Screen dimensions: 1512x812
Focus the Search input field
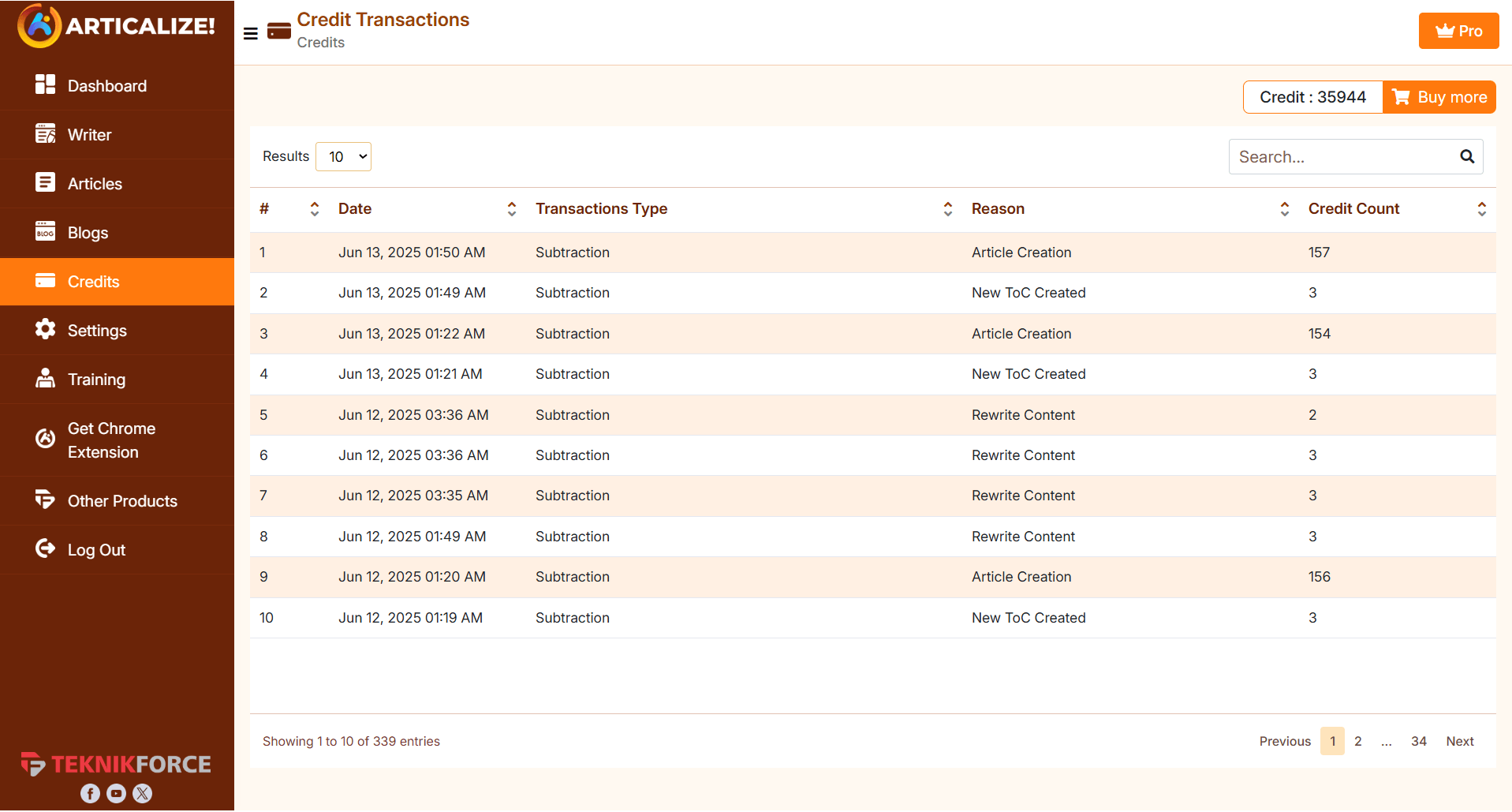tap(1341, 157)
